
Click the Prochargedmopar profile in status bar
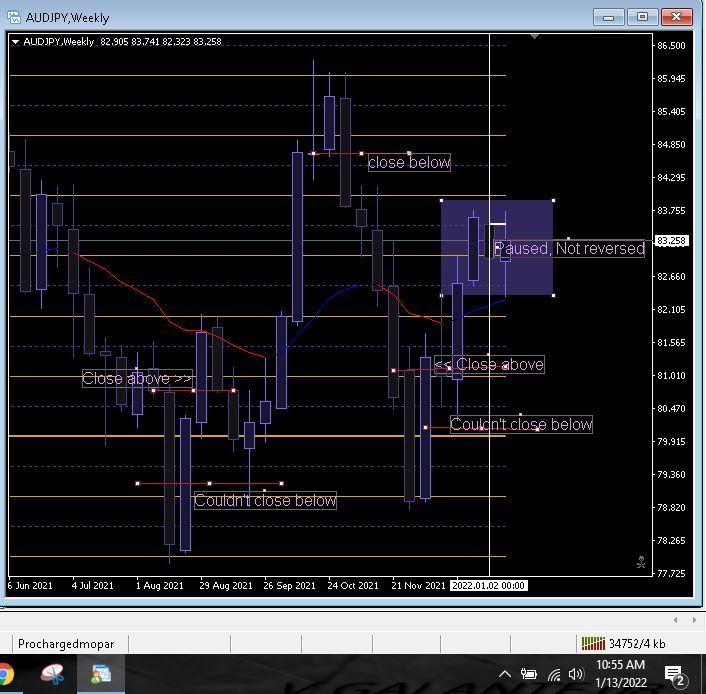(66, 644)
